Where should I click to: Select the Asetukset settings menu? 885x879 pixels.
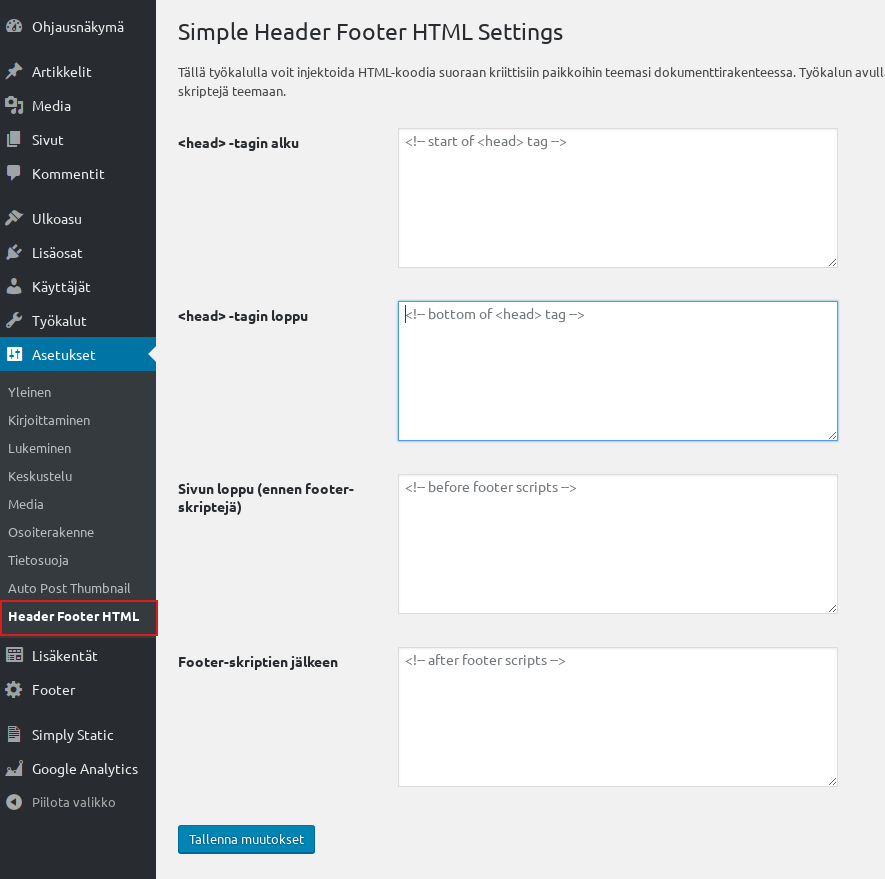point(78,354)
